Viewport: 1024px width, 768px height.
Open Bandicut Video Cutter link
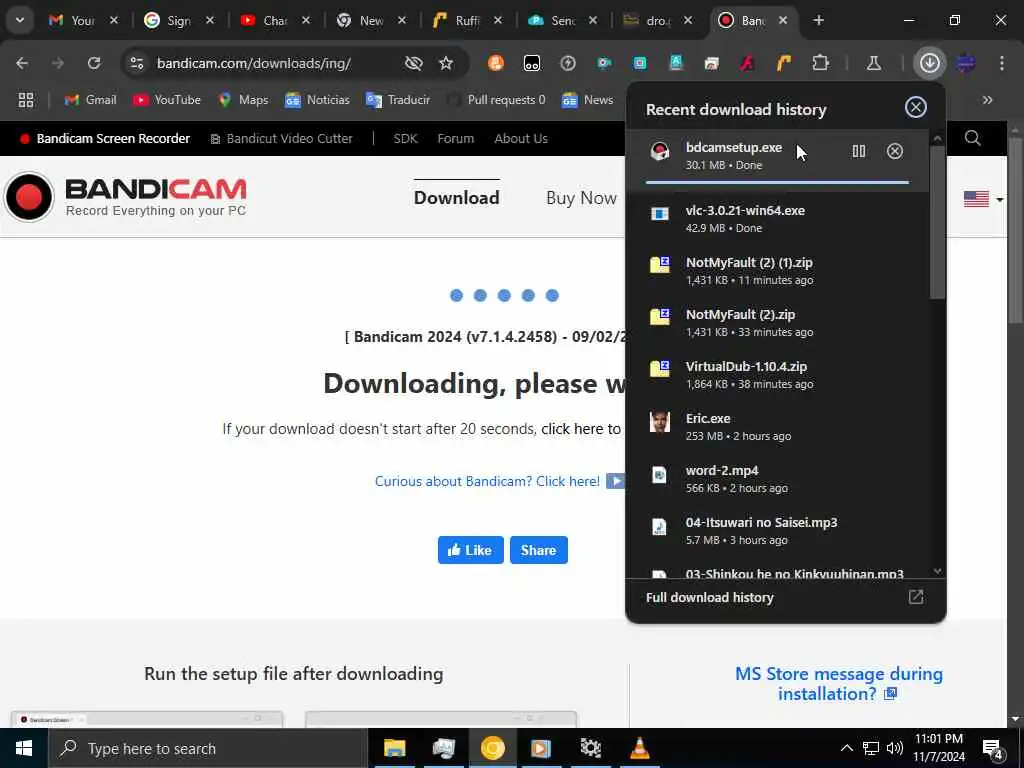coord(282,138)
